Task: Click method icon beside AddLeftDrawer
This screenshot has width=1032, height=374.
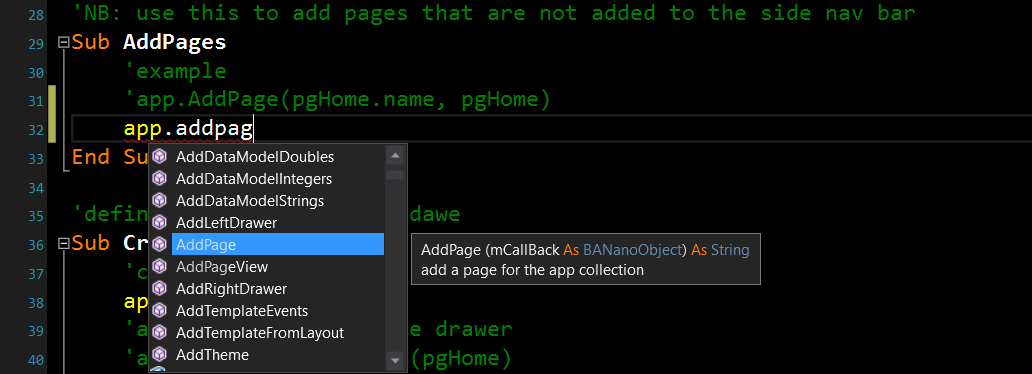Action: (159, 223)
